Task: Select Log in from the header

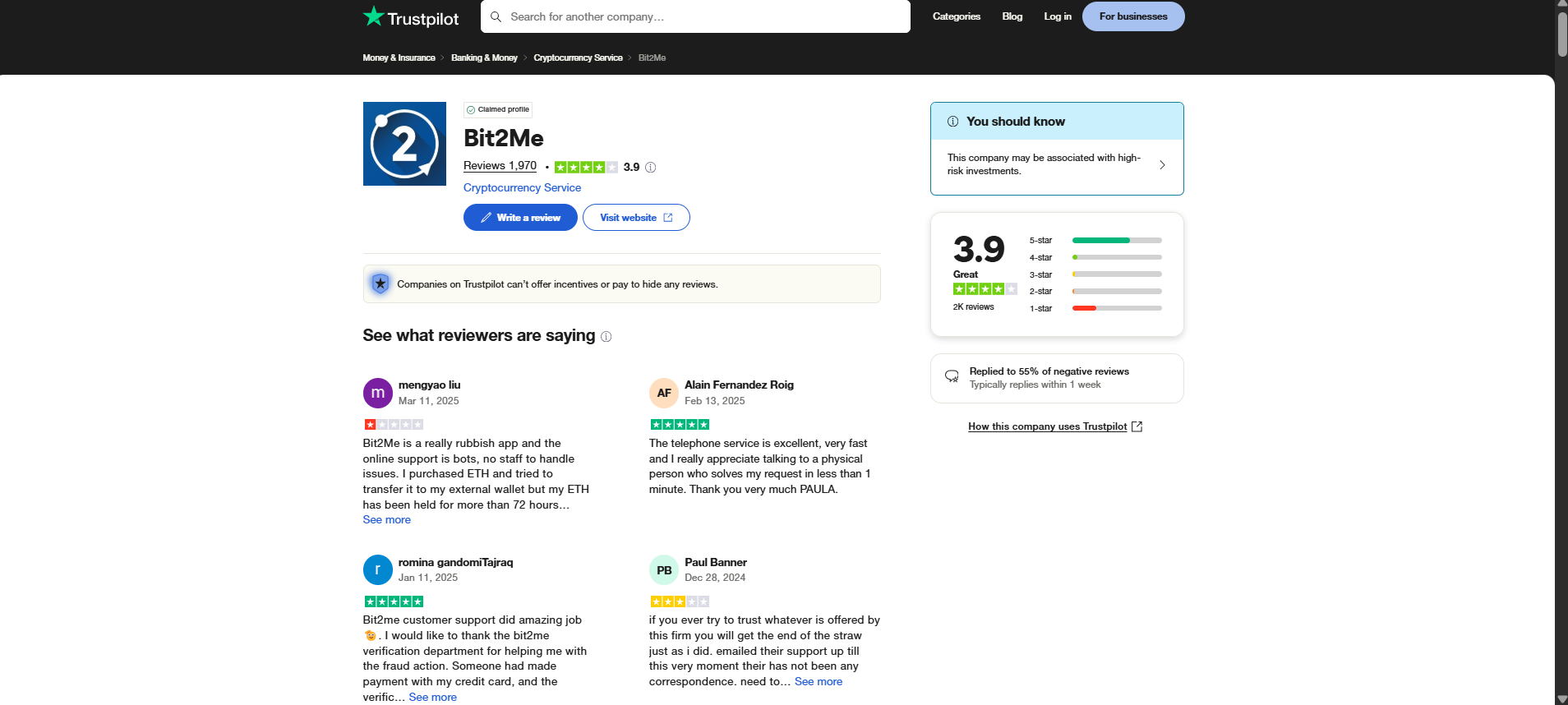Action: tap(1058, 16)
